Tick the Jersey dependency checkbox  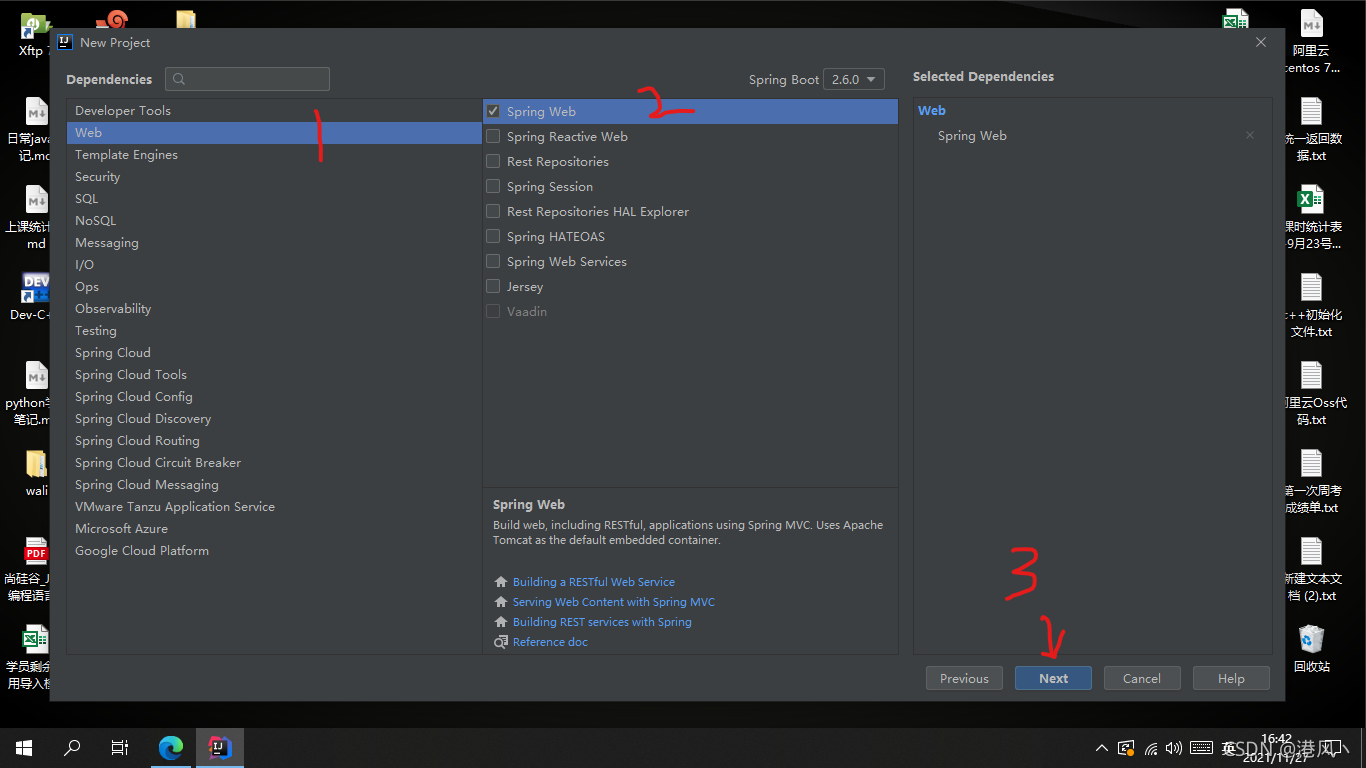point(493,286)
